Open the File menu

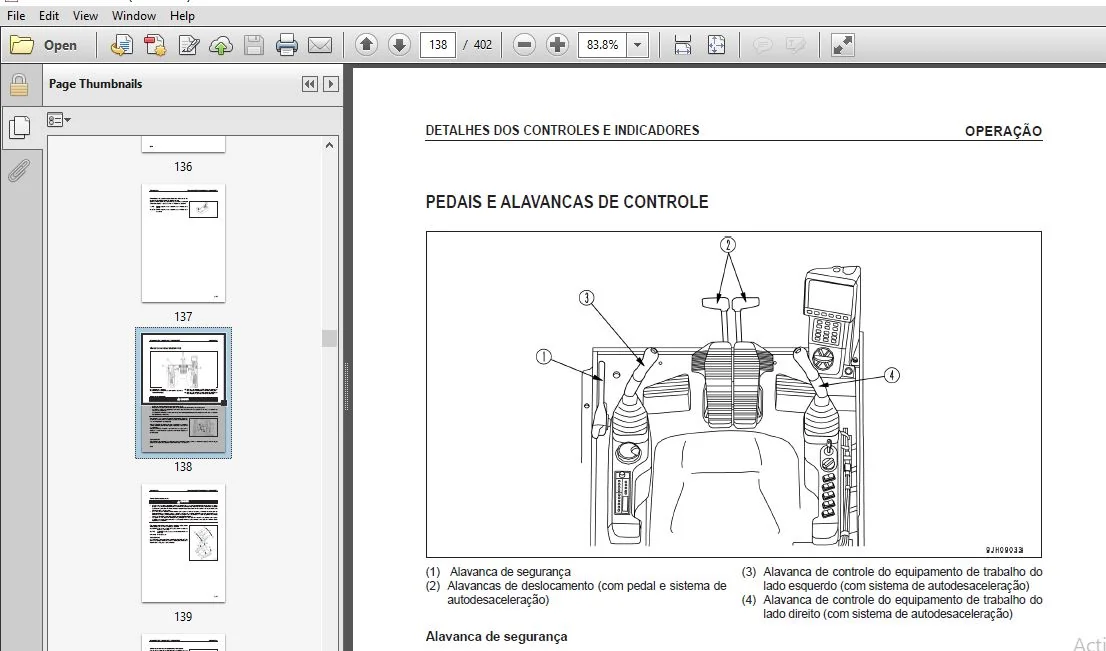(x=16, y=16)
